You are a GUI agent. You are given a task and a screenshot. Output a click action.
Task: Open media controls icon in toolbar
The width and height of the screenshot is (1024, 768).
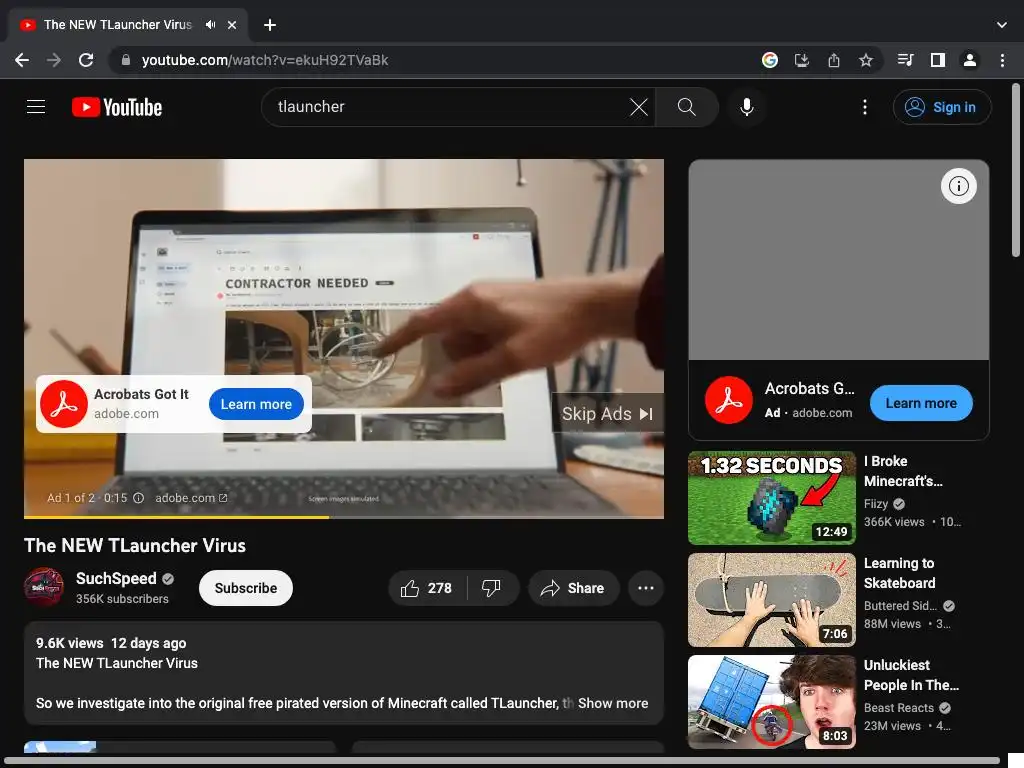[905, 60]
